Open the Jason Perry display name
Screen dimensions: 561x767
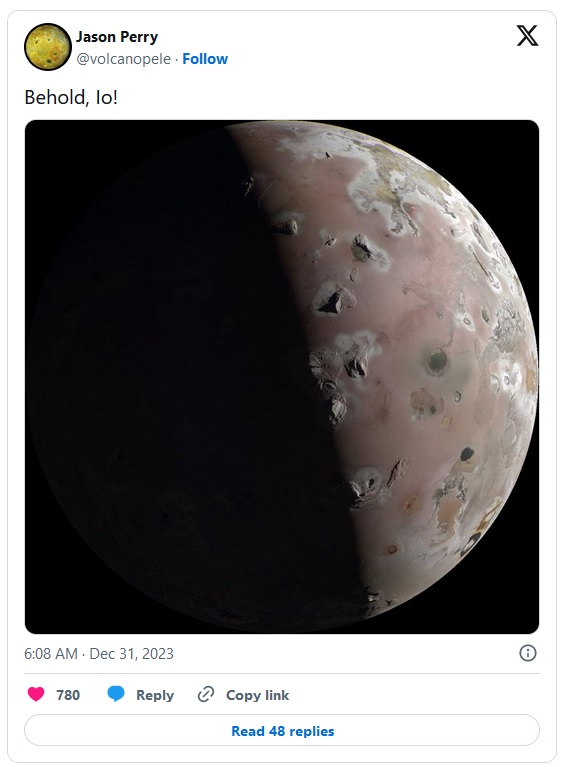tap(117, 37)
